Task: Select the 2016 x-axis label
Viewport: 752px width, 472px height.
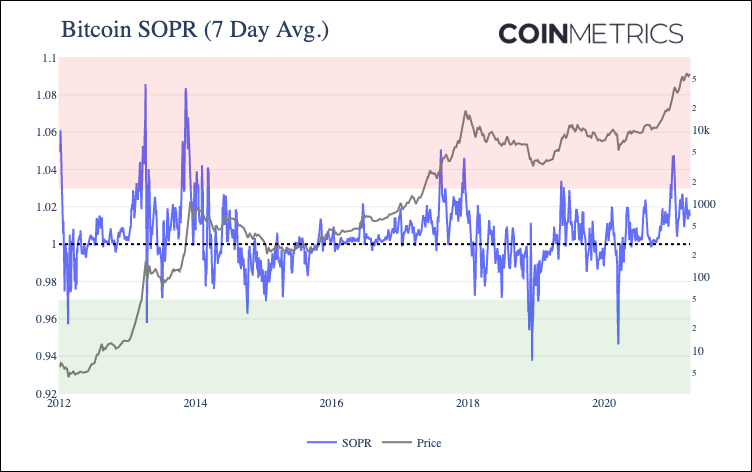Action: click(331, 403)
